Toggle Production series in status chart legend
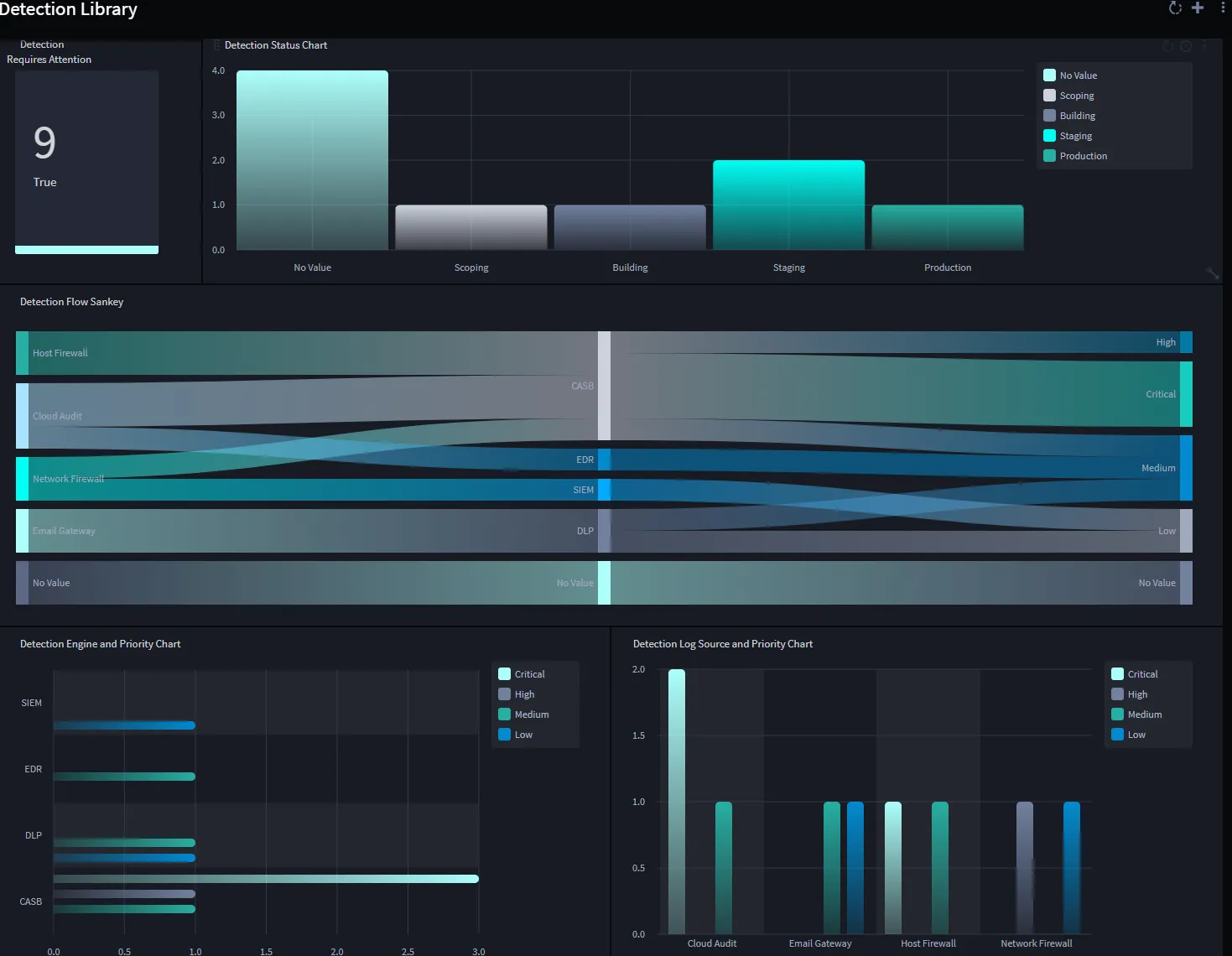Viewport: 1232px width, 956px height. coord(1075,156)
